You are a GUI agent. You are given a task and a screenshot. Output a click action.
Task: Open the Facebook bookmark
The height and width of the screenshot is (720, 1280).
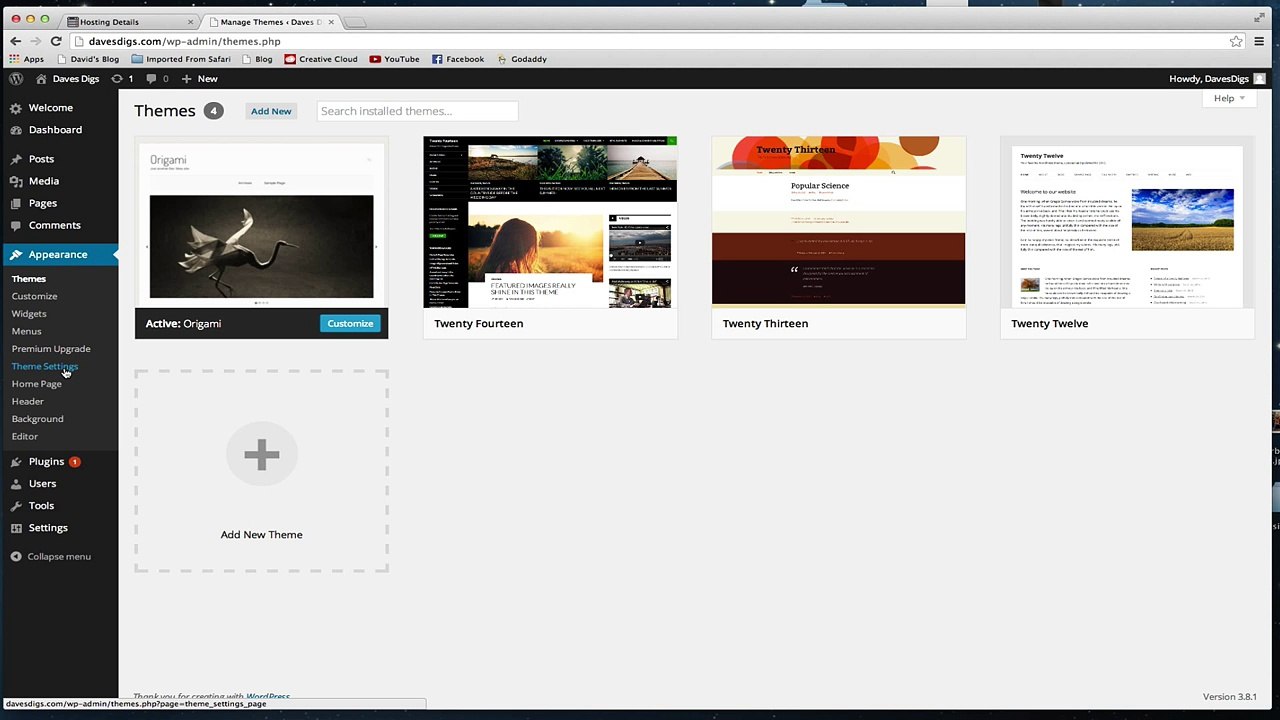pos(458,59)
